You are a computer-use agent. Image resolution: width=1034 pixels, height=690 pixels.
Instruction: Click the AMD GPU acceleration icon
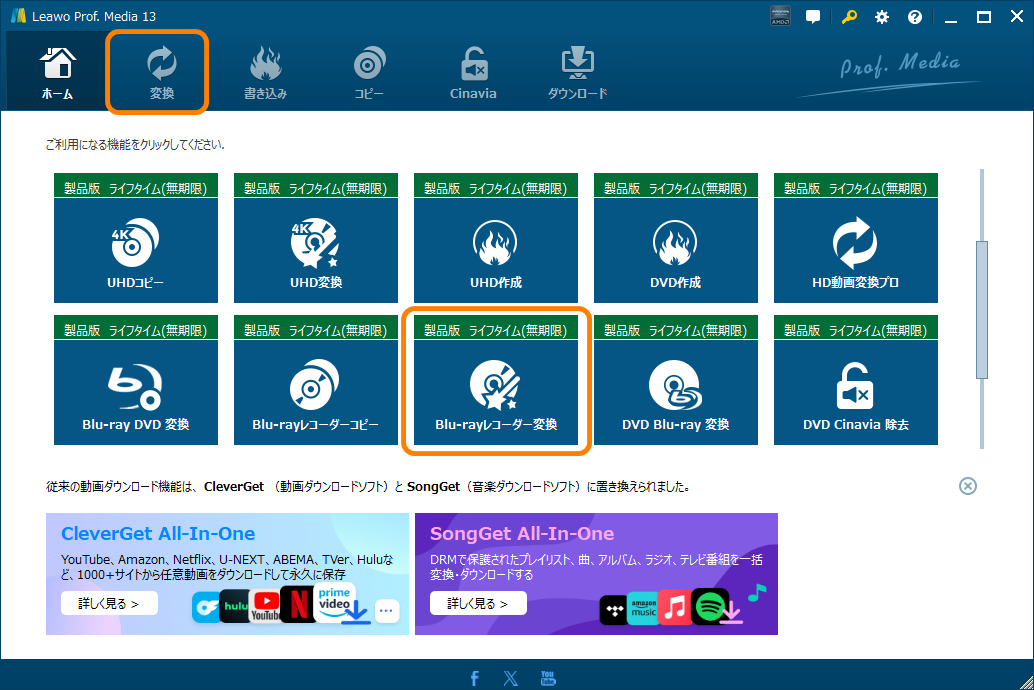(x=780, y=16)
